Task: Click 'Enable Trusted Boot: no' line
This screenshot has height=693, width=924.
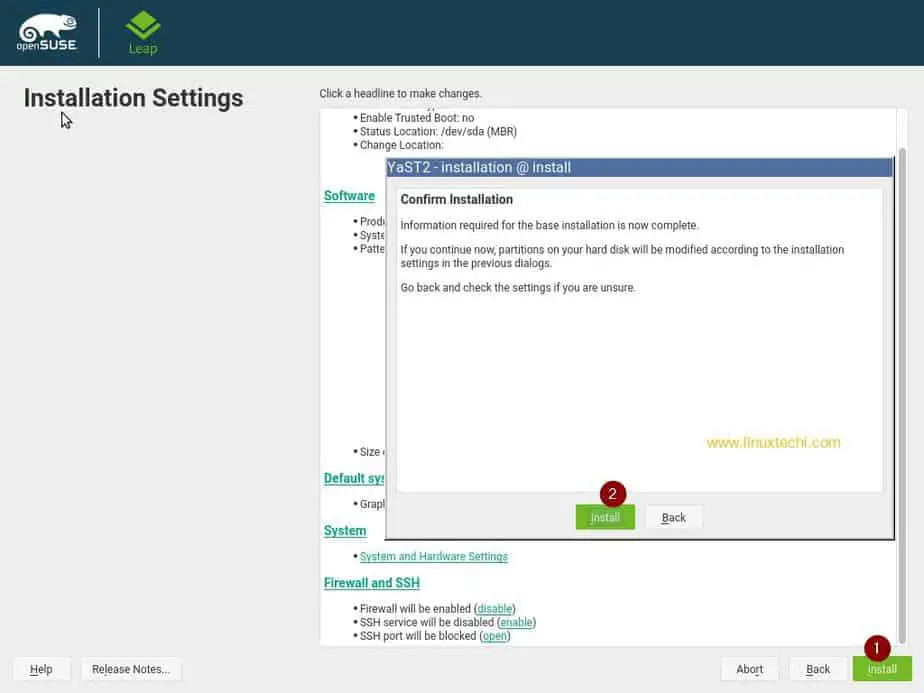Action: coord(417,118)
